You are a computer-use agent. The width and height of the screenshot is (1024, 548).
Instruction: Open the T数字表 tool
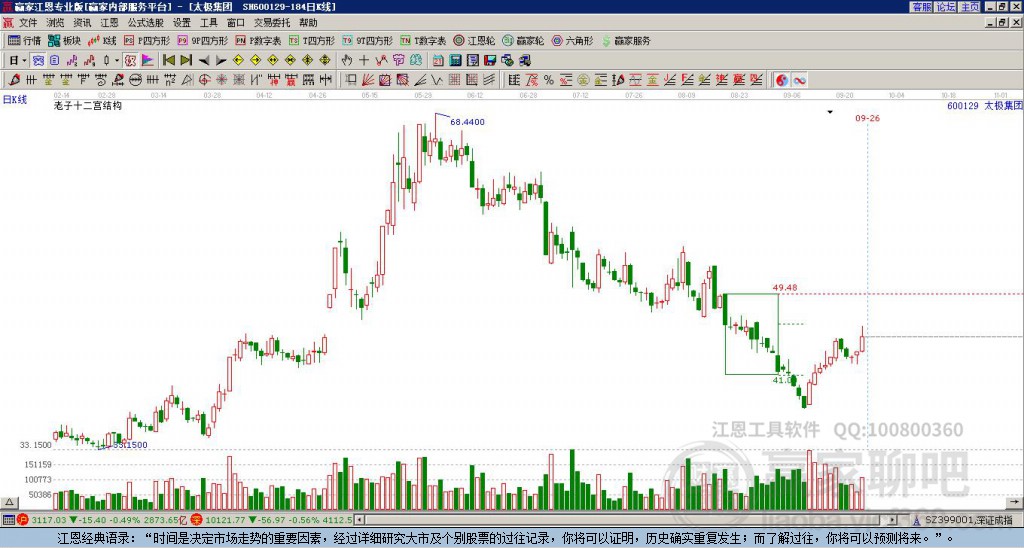click(x=423, y=40)
